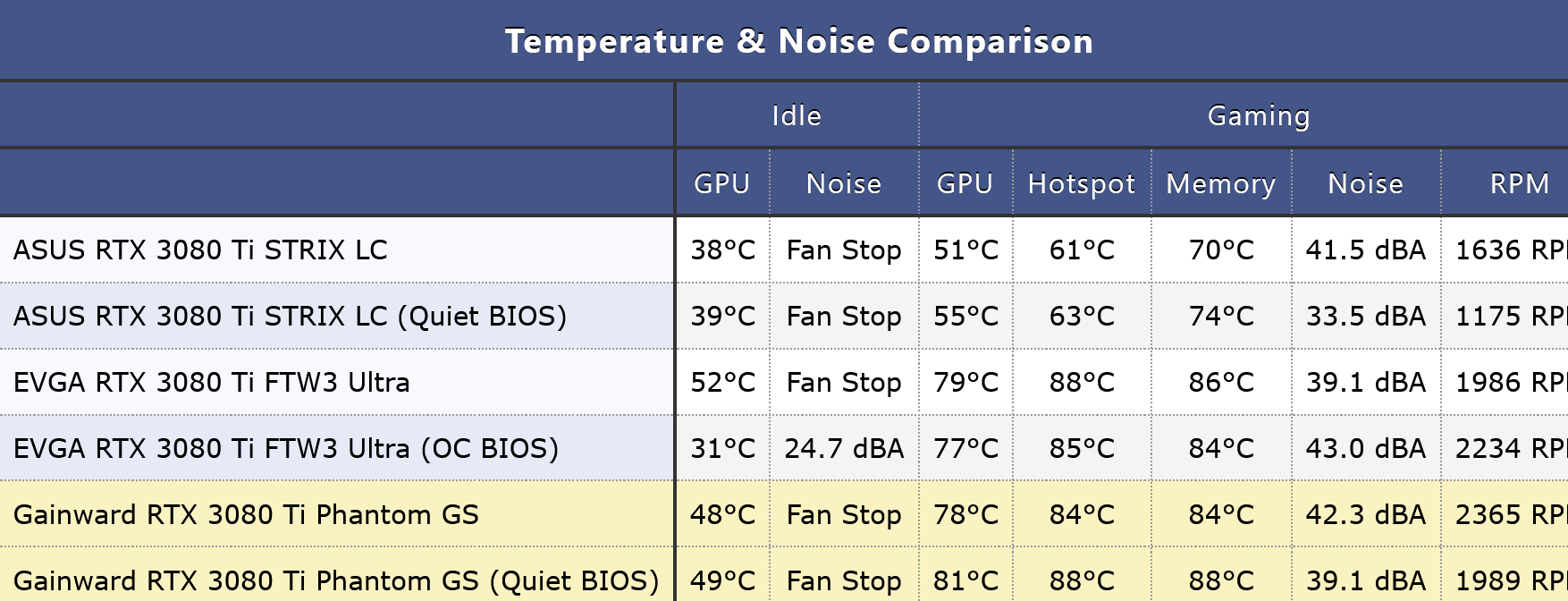Select Gainward RTX 3080 Ti Phantom GS row
The image size is (1568, 601).
click(784, 514)
